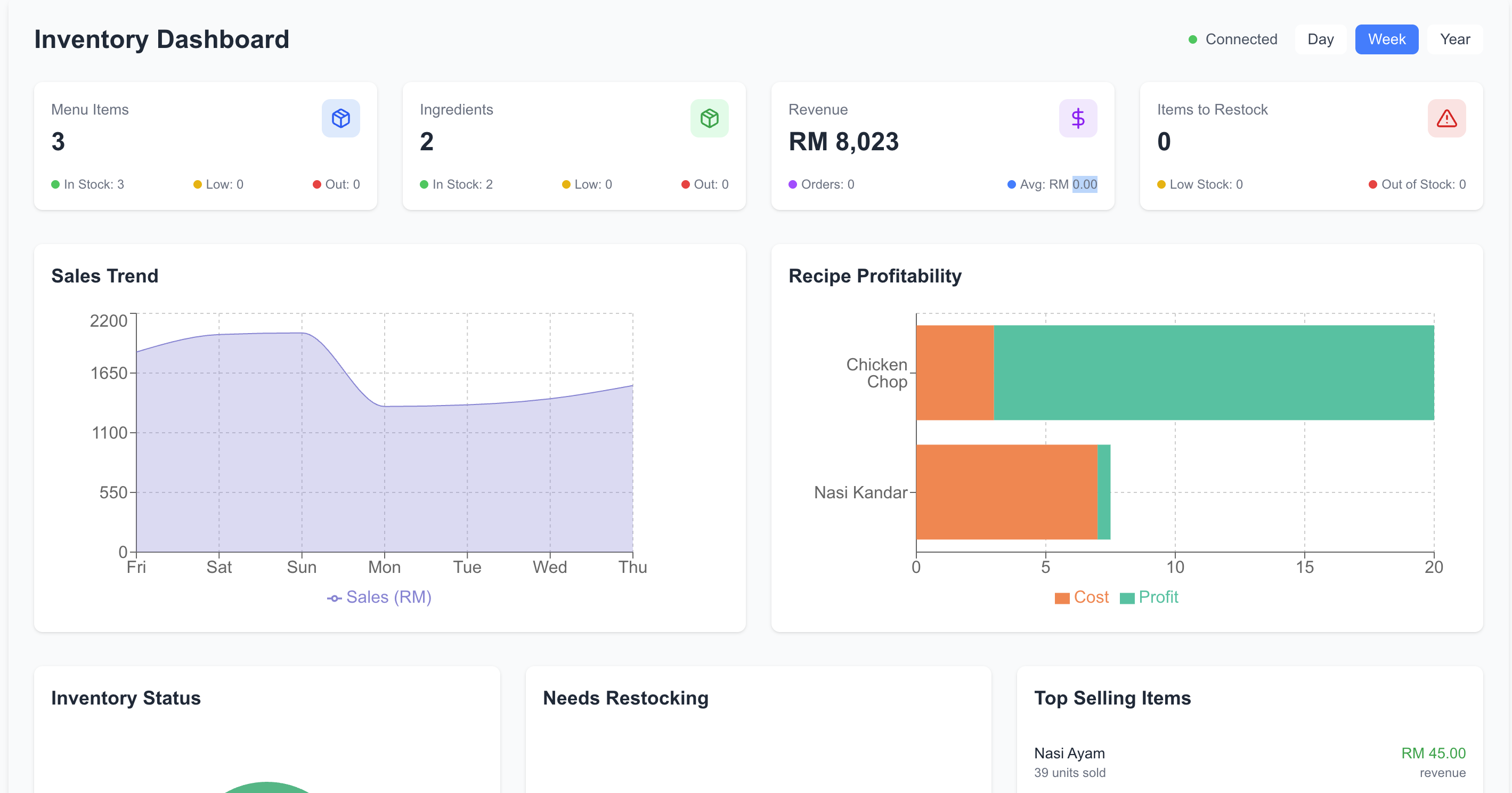Click the green Profit legend square
Viewport: 1512px width, 793px height.
pyautogui.click(x=1126, y=598)
